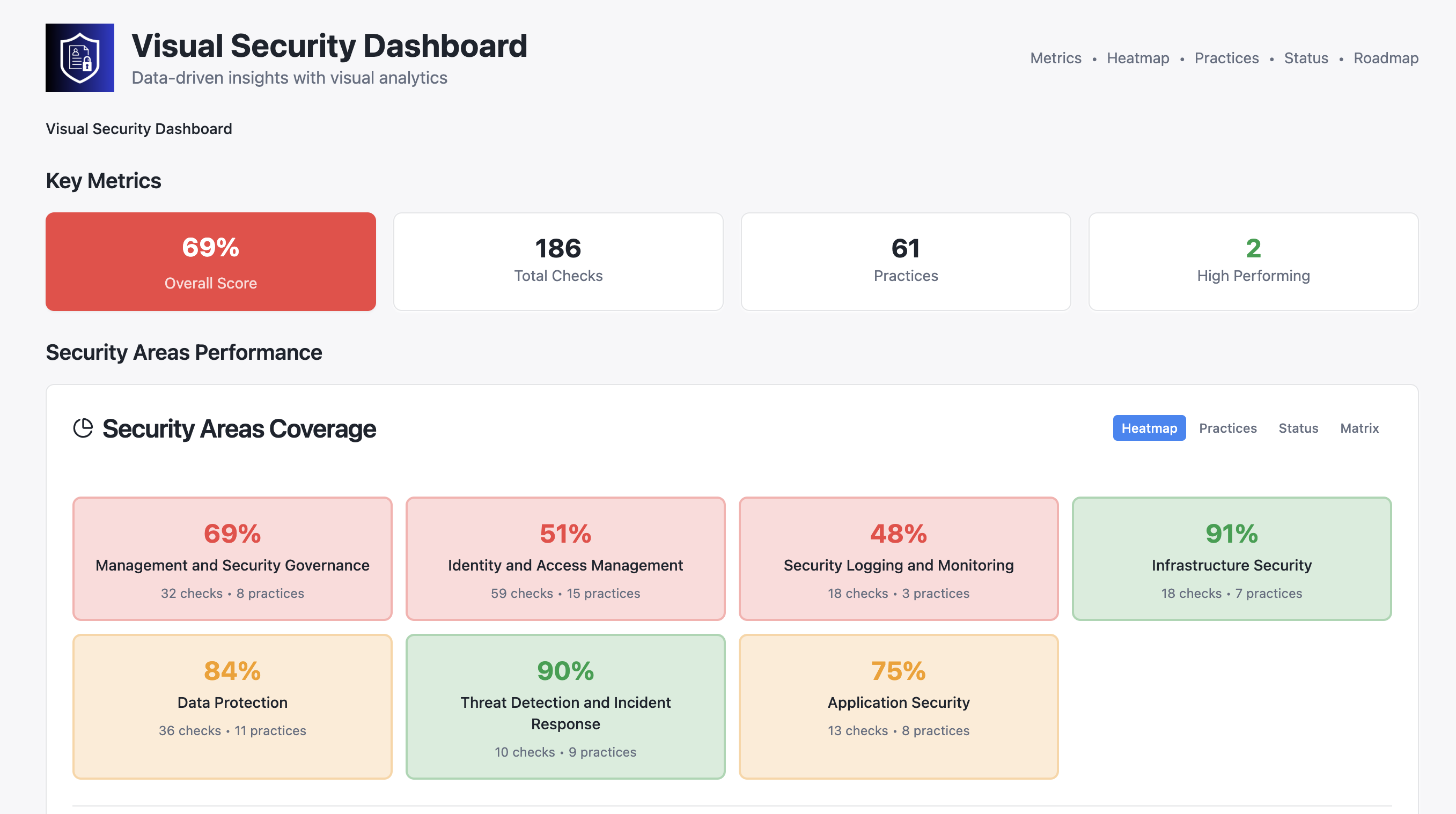
Task: Switch to the Status view tab
Action: pyautogui.click(x=1298, y=428)
